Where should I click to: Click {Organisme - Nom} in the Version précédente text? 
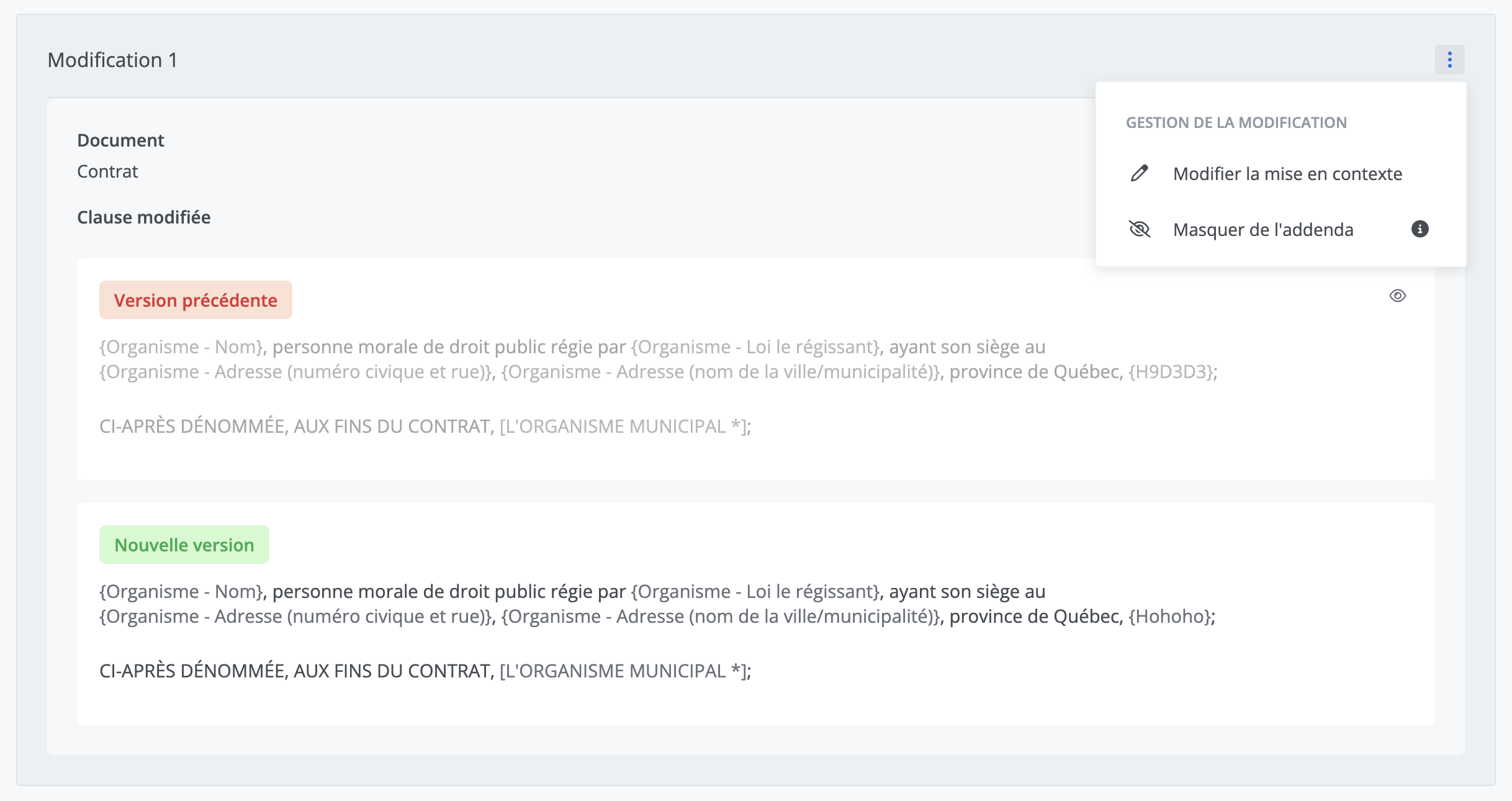(x=182, y=347)
